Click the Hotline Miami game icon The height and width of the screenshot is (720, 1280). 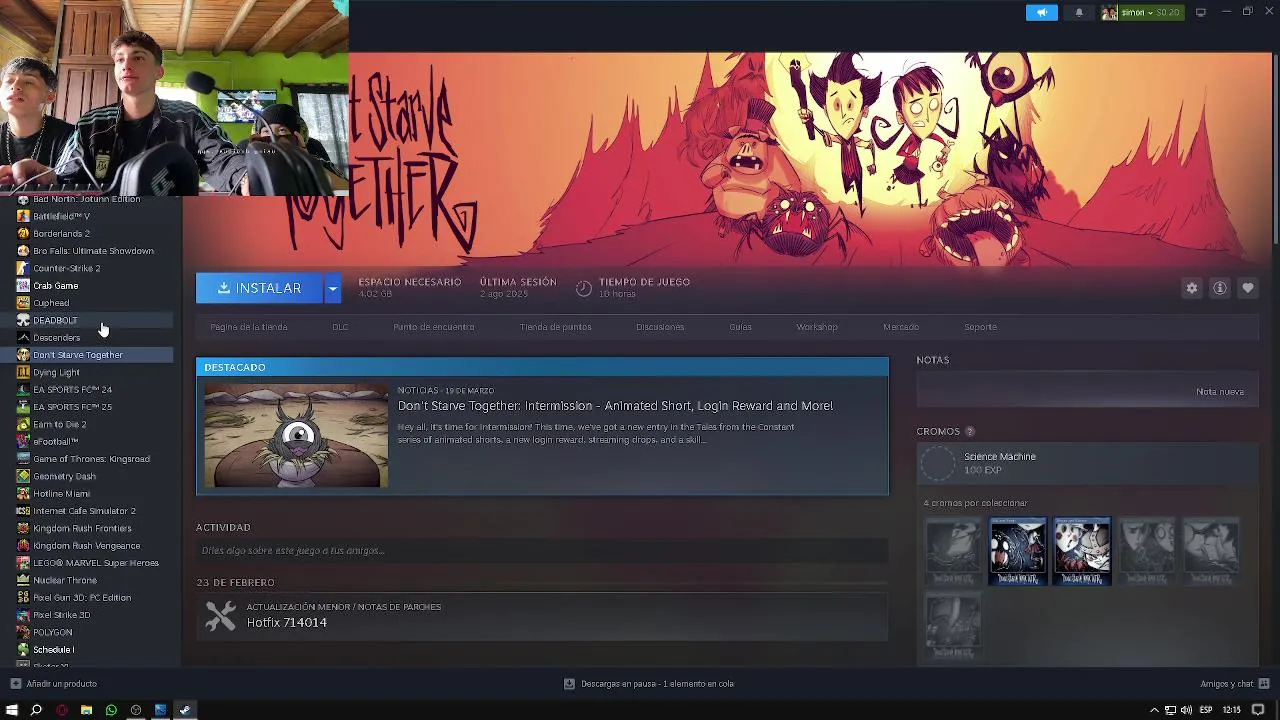tap(23, 494)
